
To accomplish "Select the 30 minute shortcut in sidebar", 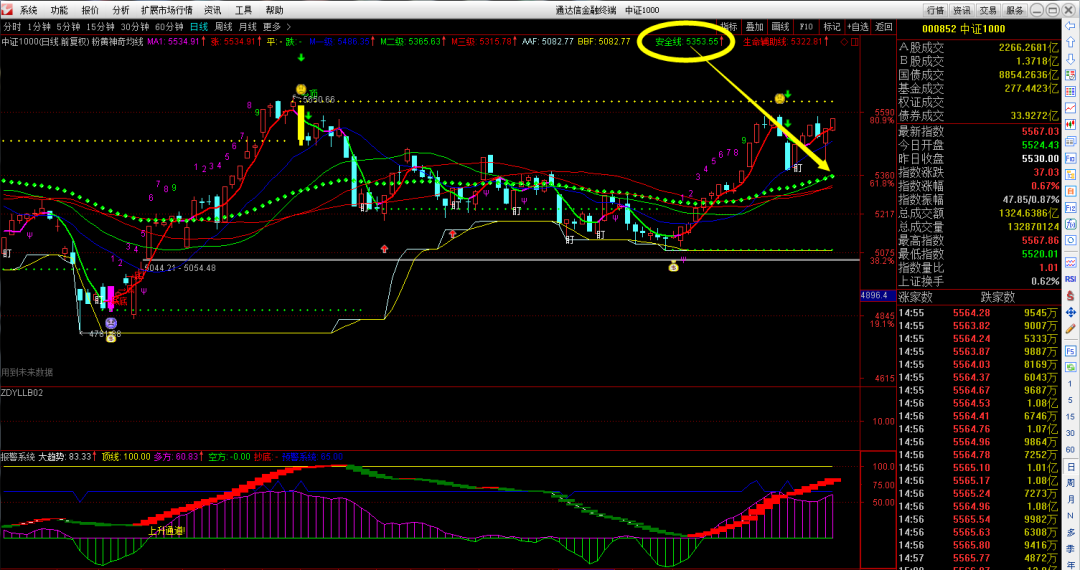I will point(1071,433).
